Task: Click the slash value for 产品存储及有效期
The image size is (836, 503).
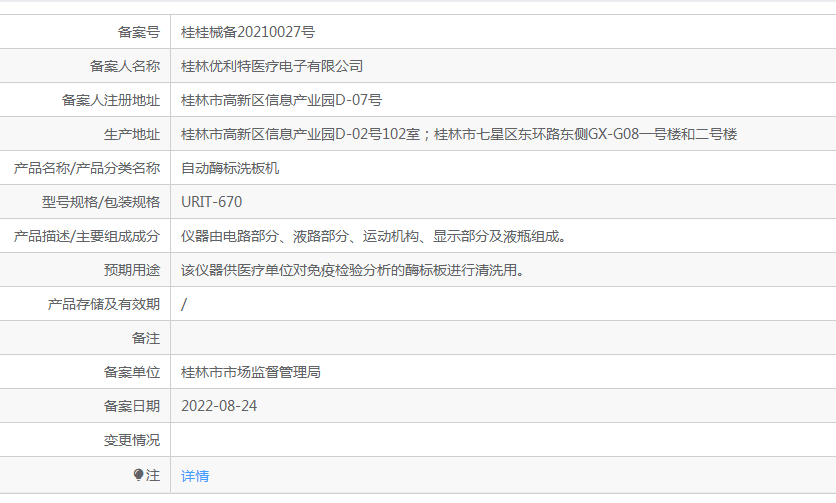Action: click(x=184, y=304)
